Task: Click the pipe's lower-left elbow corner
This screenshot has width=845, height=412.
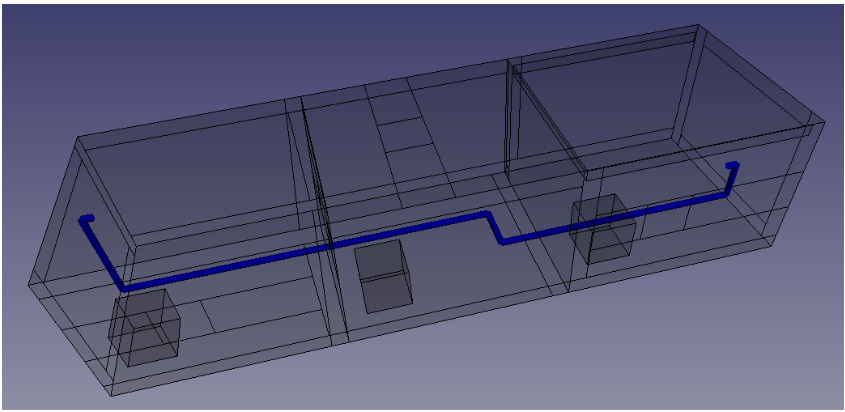Action: click(122, 286)
